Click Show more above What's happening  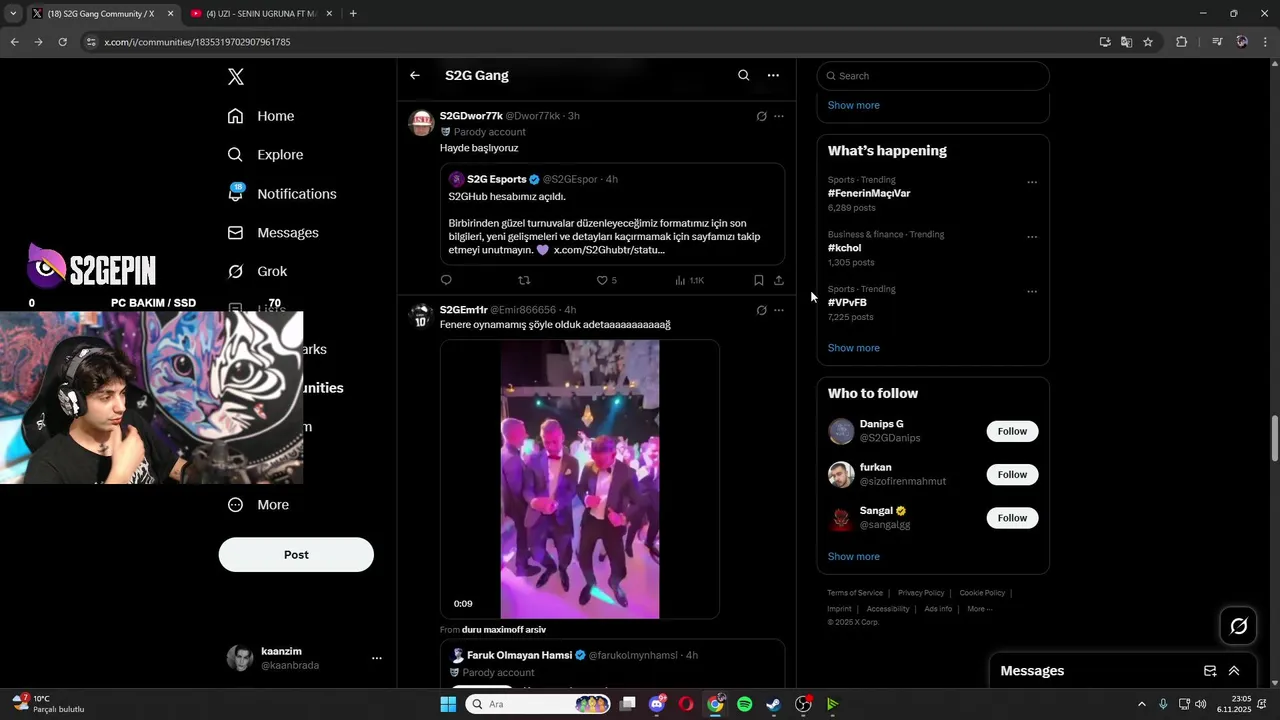(x=853, y=105)
